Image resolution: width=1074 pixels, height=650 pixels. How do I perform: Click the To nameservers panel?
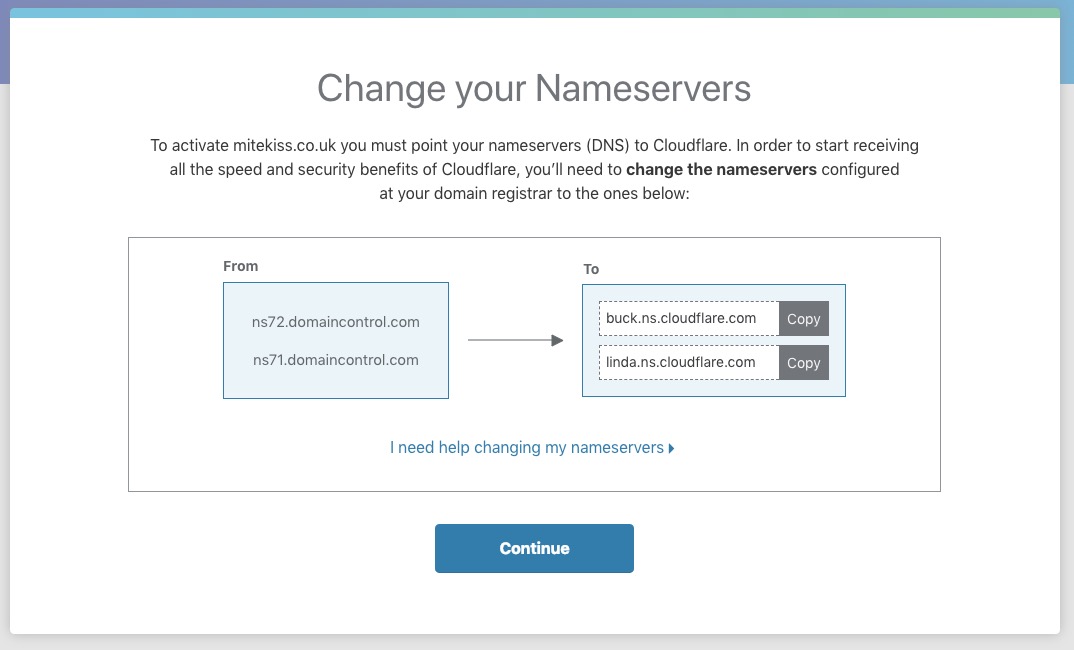coord(713,340)
